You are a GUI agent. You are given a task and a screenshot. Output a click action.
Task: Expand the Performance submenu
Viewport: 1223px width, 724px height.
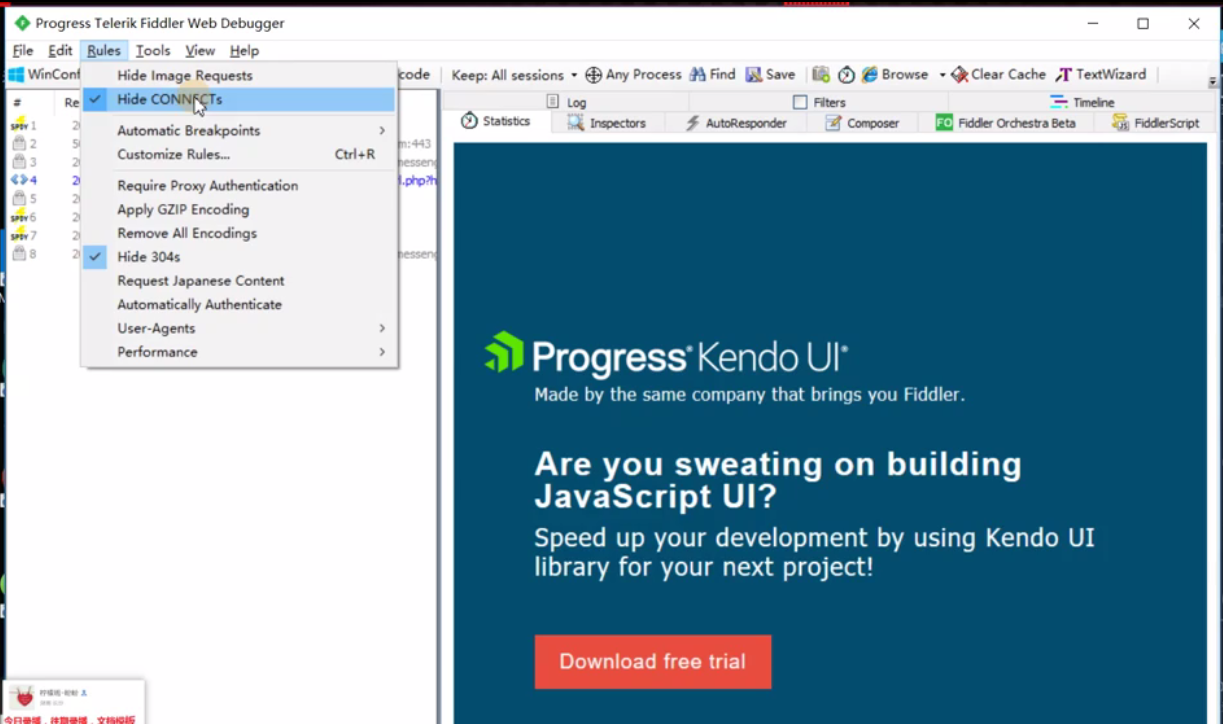(x=238, y=352)
